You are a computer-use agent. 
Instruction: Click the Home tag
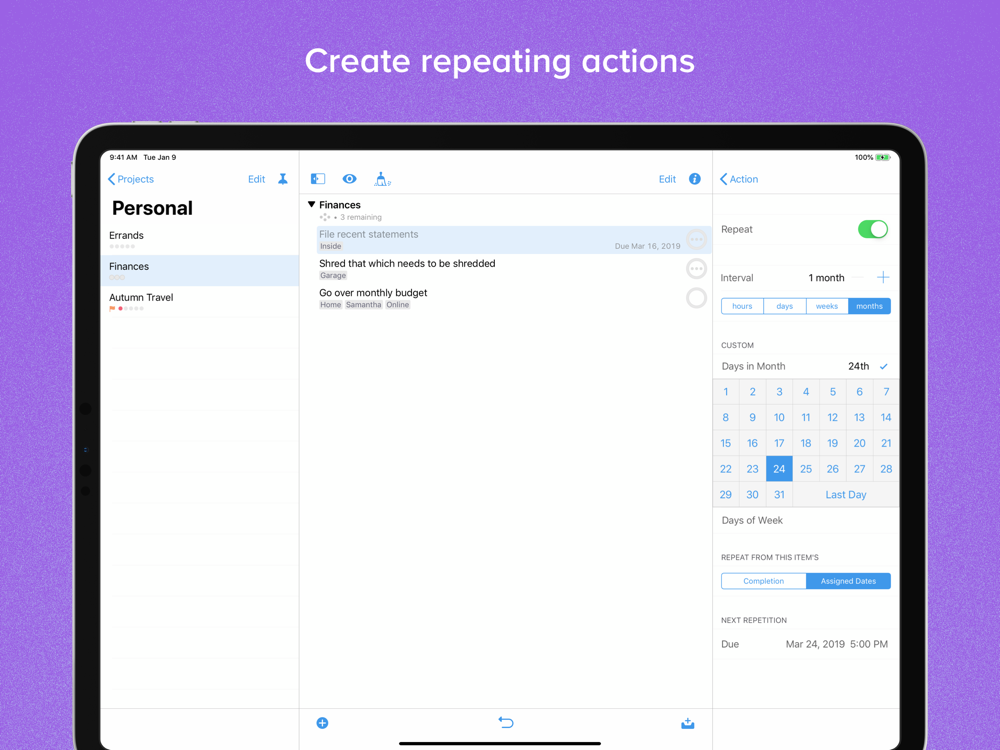(330, 305)
